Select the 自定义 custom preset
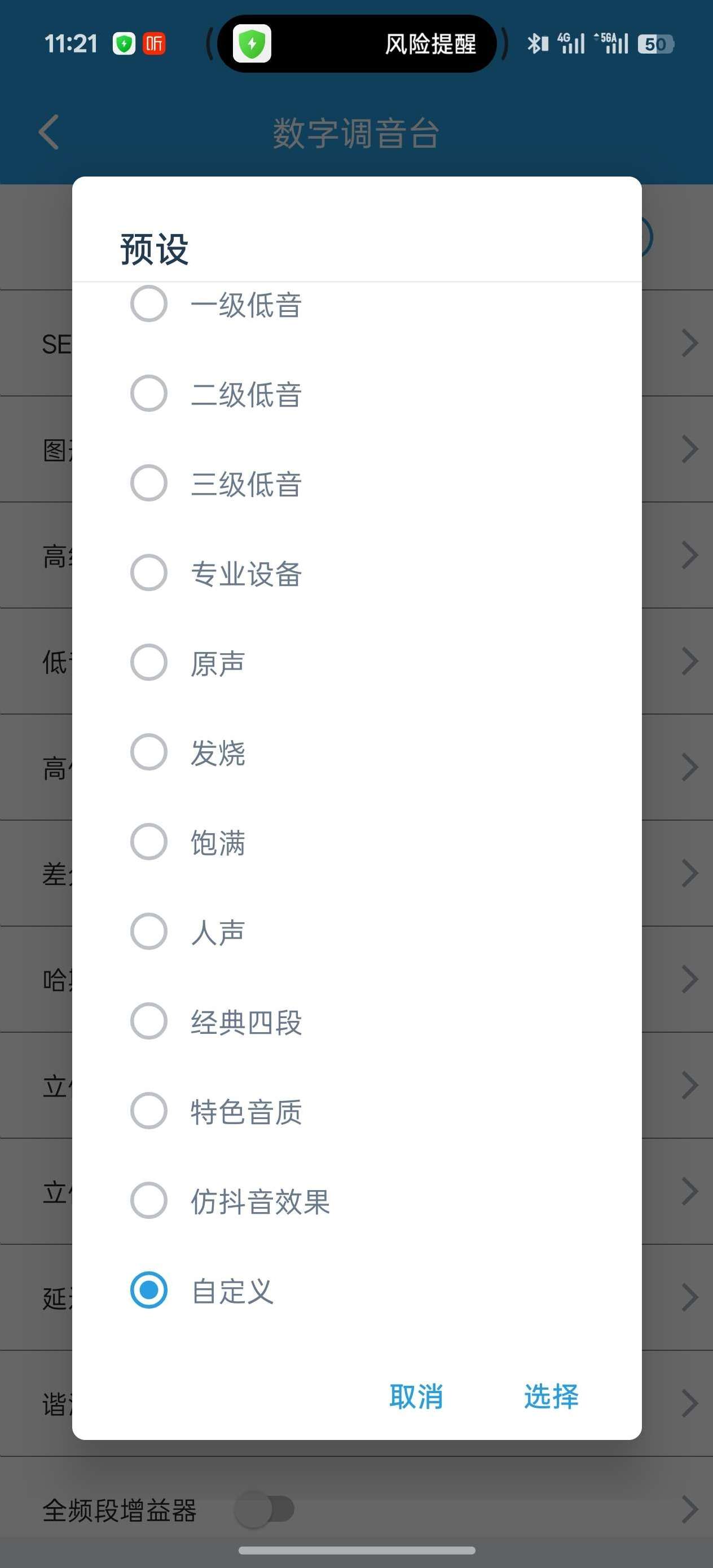The height and width of the screenshot is (1568, 713). coord(149,1290)
